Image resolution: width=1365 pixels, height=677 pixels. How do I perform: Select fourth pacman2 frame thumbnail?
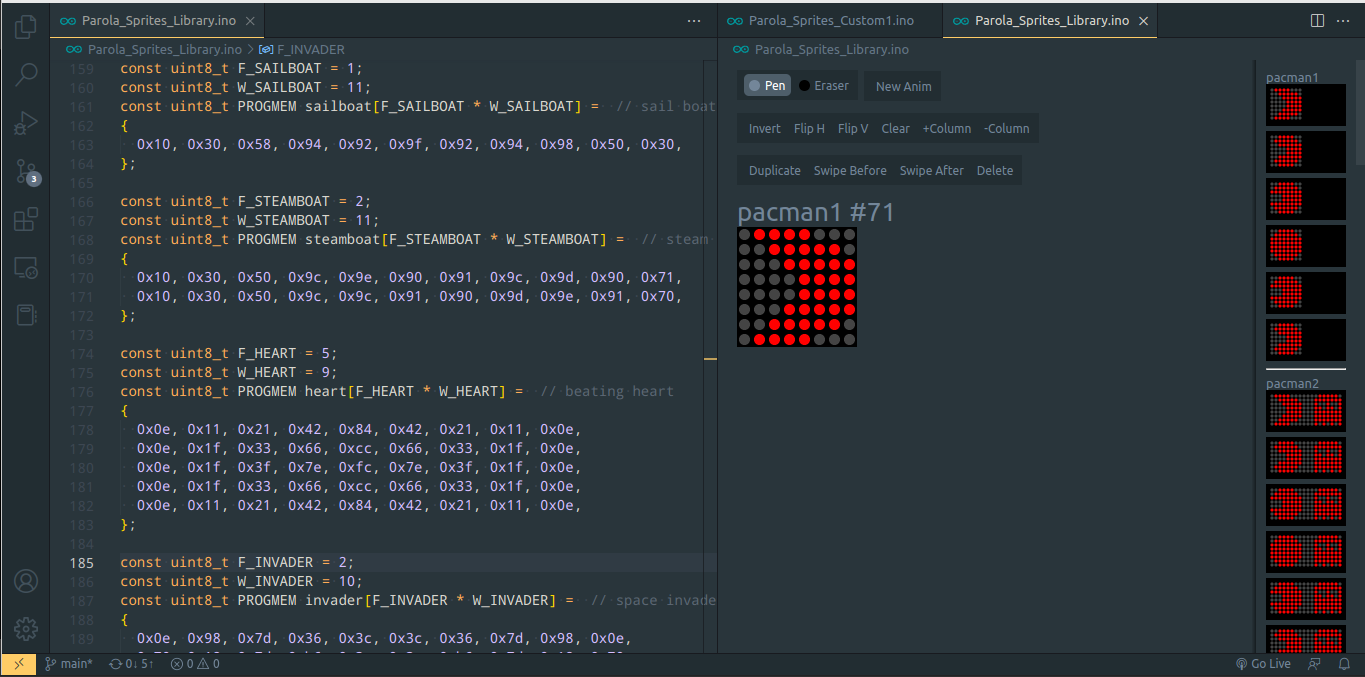click(x=1306, y=551)
